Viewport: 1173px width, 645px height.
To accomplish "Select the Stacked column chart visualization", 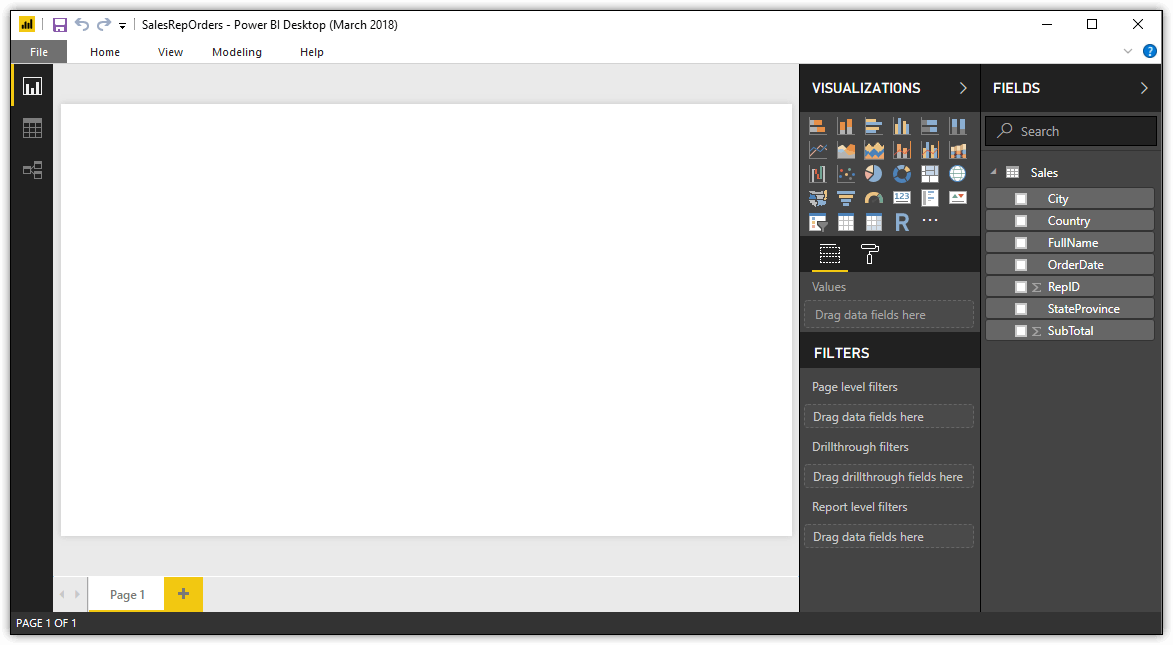I will pos(845,126).
